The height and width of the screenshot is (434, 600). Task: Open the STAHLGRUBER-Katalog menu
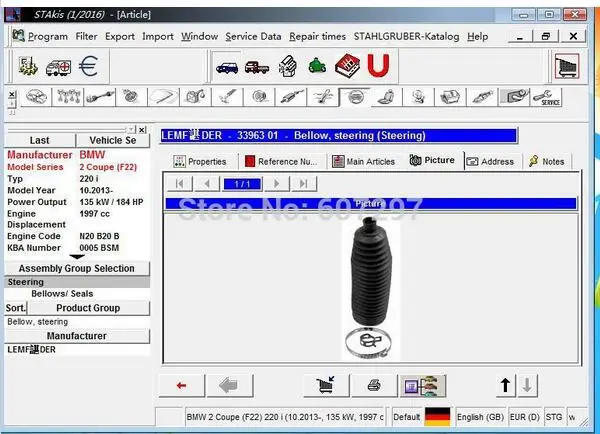(406, 36)
